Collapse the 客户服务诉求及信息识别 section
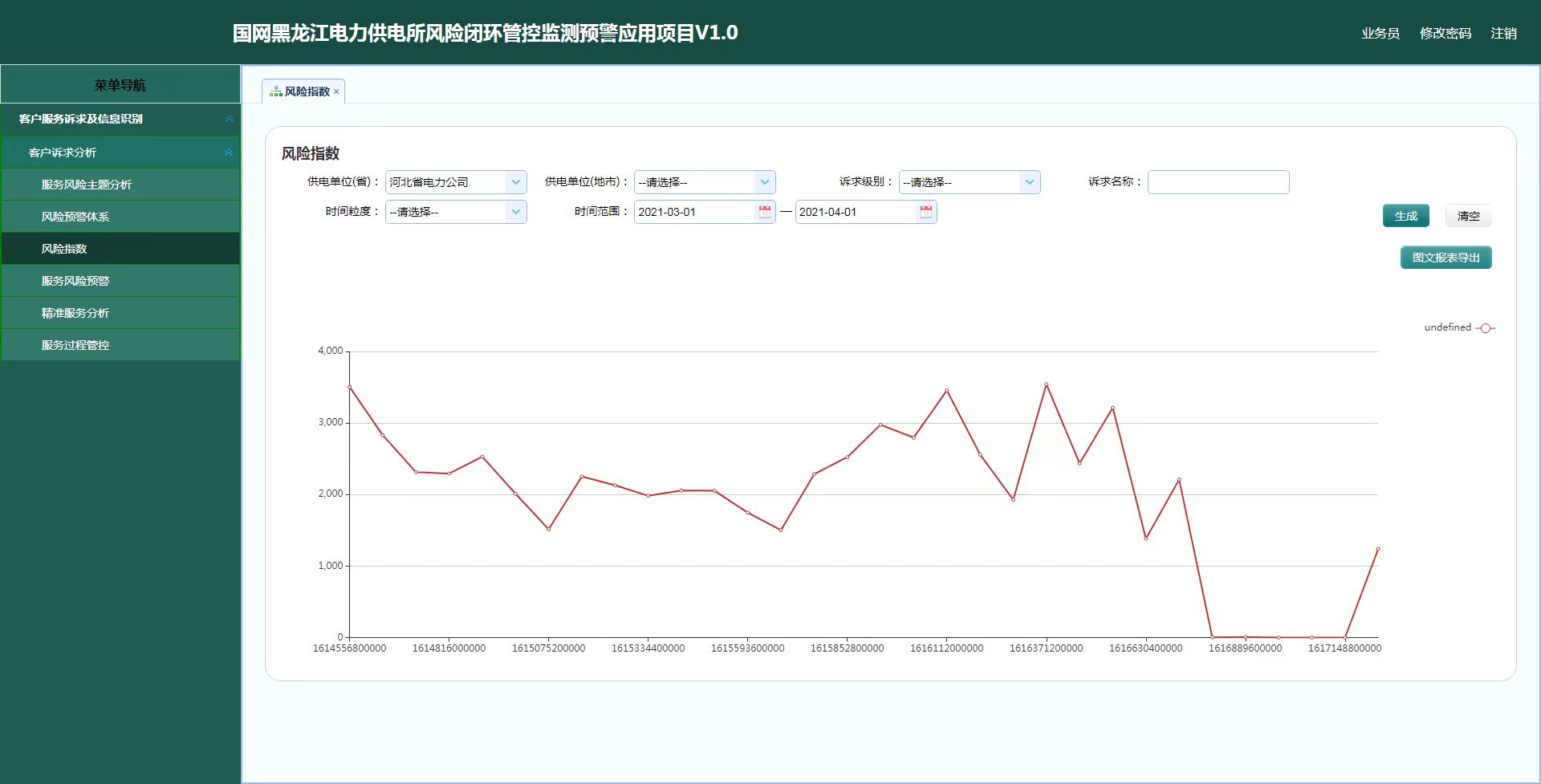The width and height of the screenshot is (1541, 784). point(229,119)
